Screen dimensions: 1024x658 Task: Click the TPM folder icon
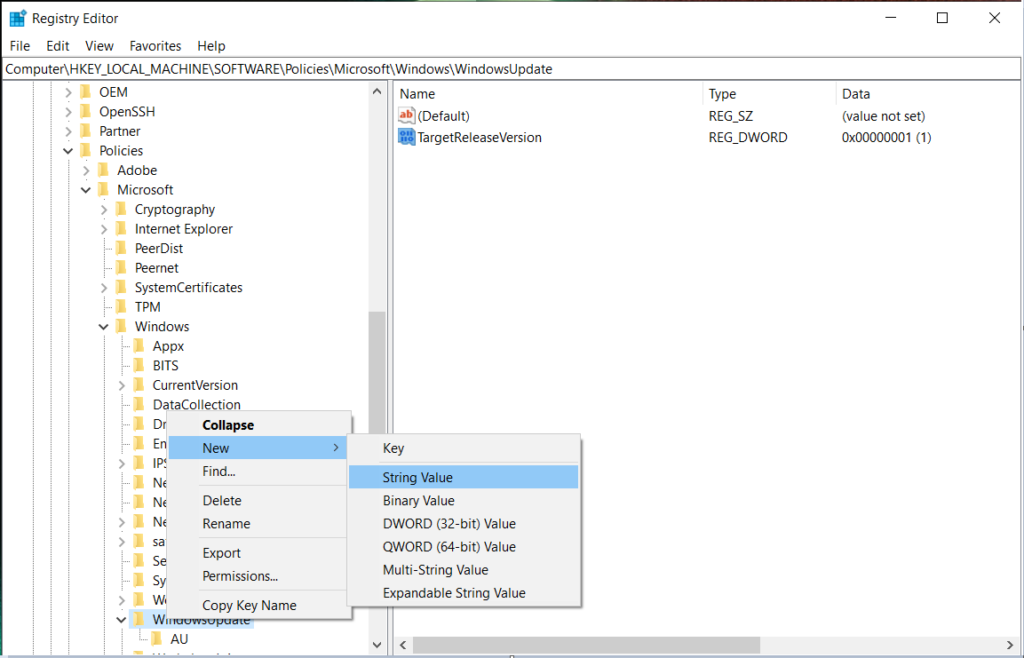point(122,307)
